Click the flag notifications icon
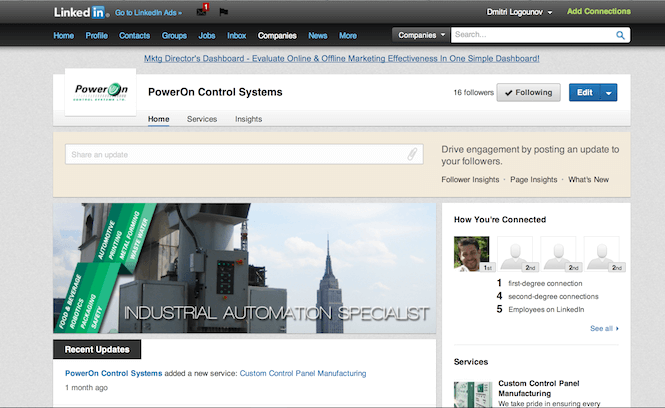This screenshot has width=665, height=408. 224,12
